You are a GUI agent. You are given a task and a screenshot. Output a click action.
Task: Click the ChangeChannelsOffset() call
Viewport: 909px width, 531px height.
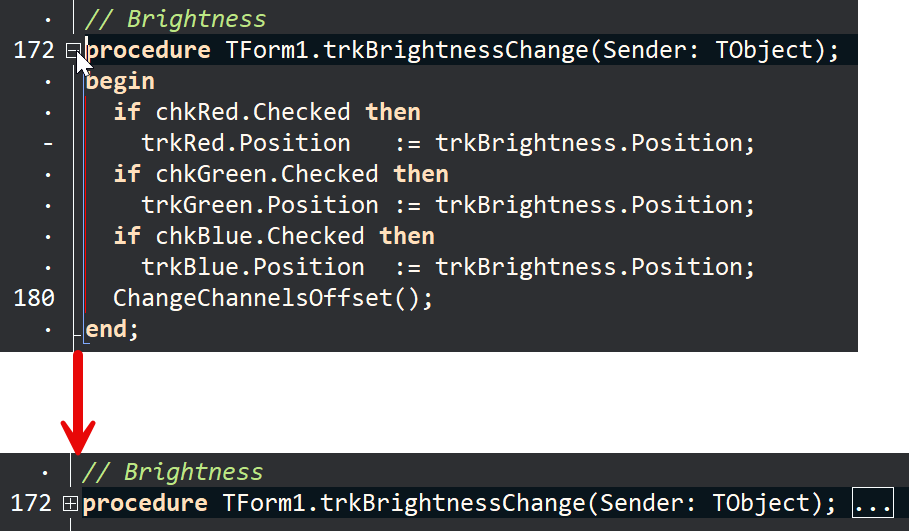point(273,299)
